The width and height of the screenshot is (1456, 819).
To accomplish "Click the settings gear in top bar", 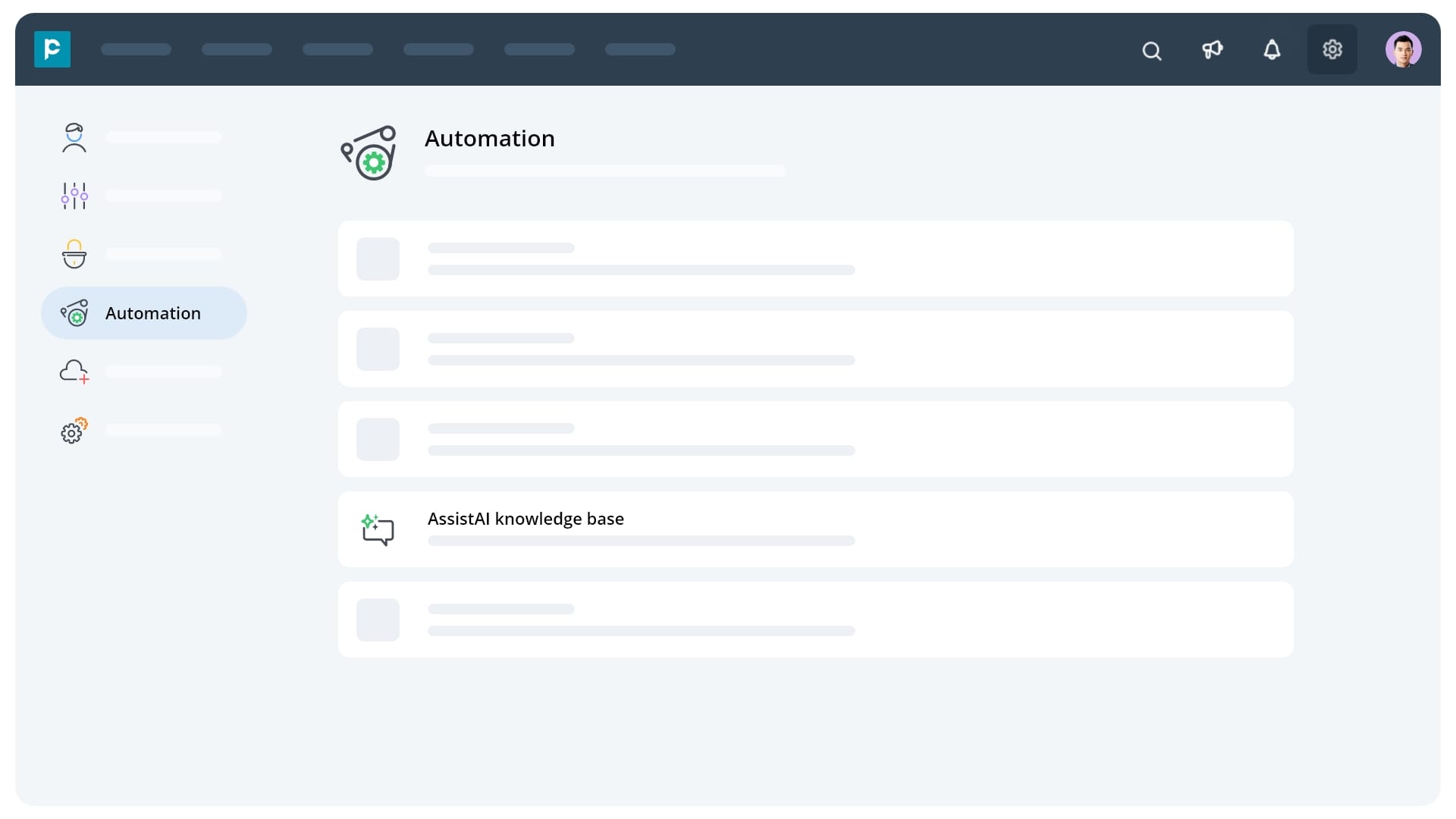I will (1332, 50).
